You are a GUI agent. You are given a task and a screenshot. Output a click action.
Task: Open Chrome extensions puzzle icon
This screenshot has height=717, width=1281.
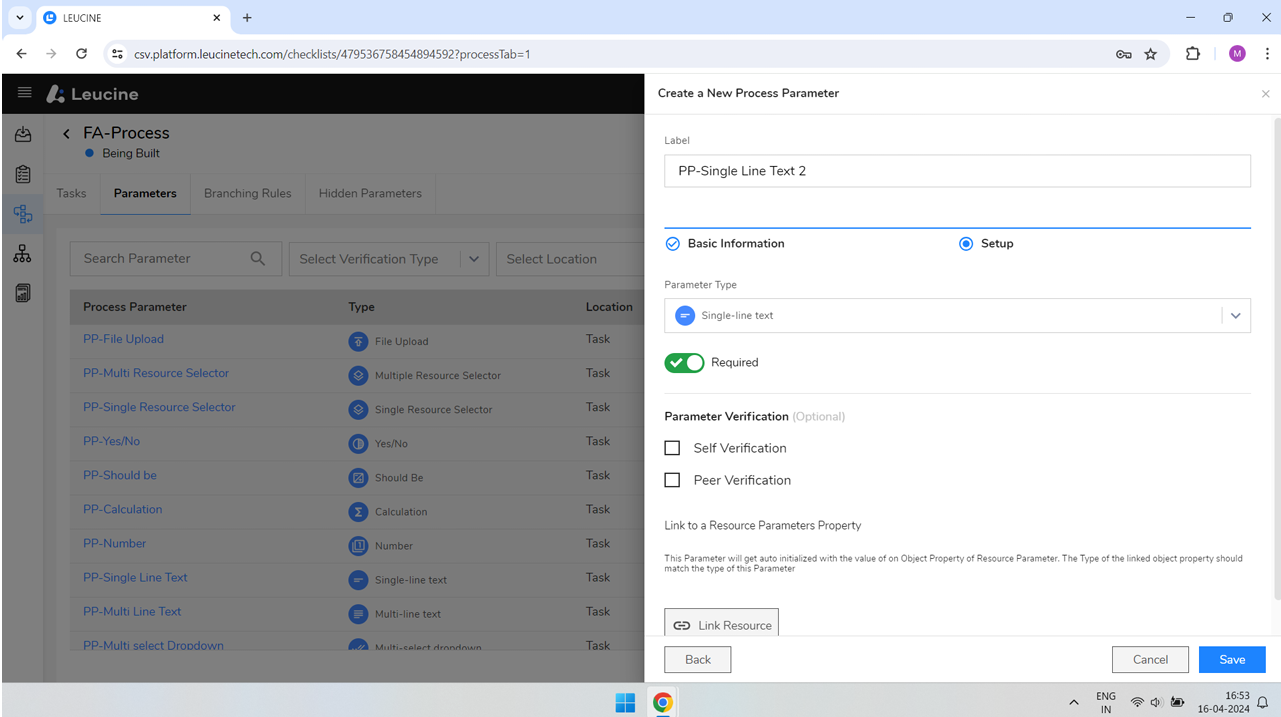[1193, 54]
